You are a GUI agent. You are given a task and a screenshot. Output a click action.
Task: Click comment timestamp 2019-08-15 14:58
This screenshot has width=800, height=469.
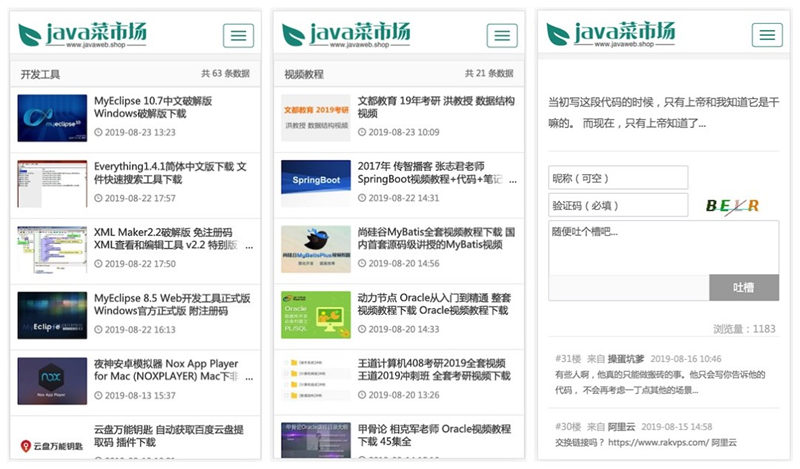pos(677,427)
